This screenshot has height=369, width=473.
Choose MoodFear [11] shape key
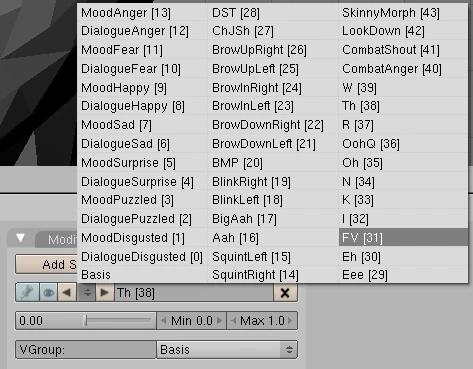point(142,50)
